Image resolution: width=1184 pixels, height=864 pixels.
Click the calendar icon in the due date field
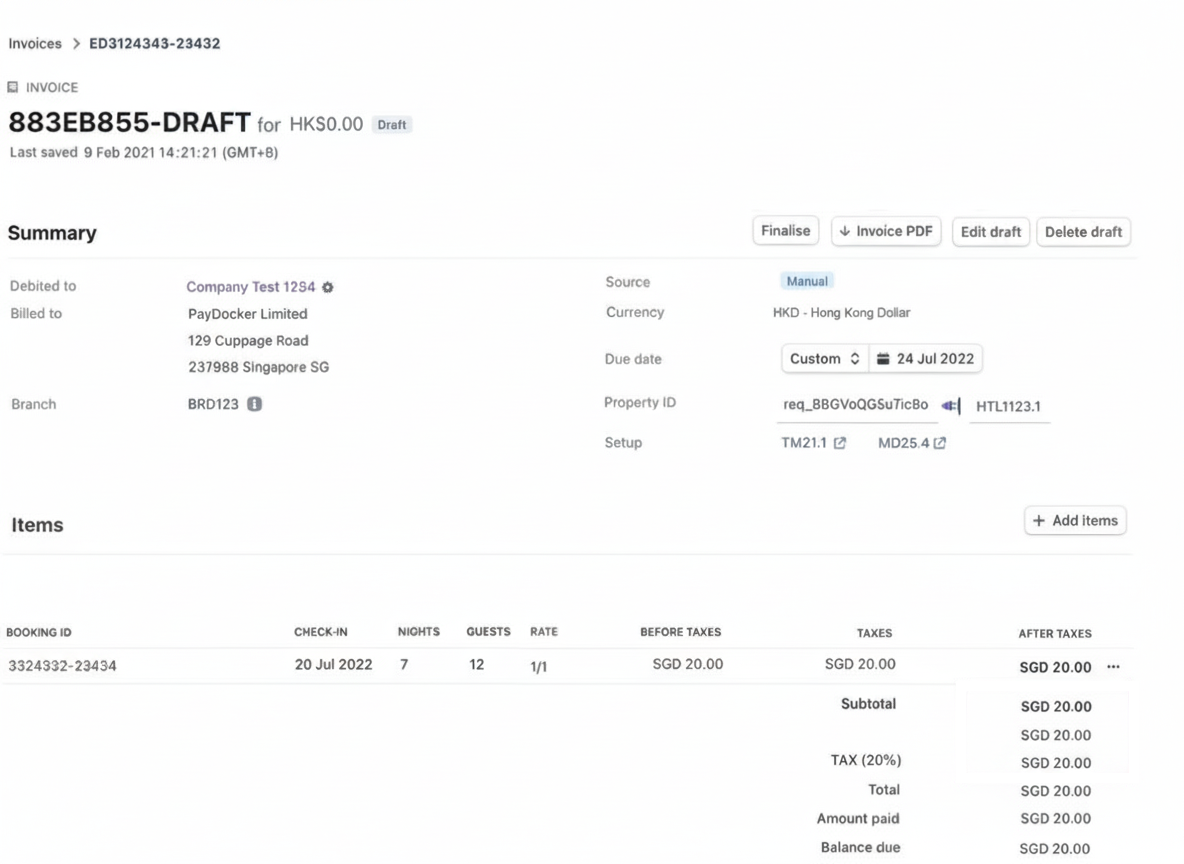[883, 359]
